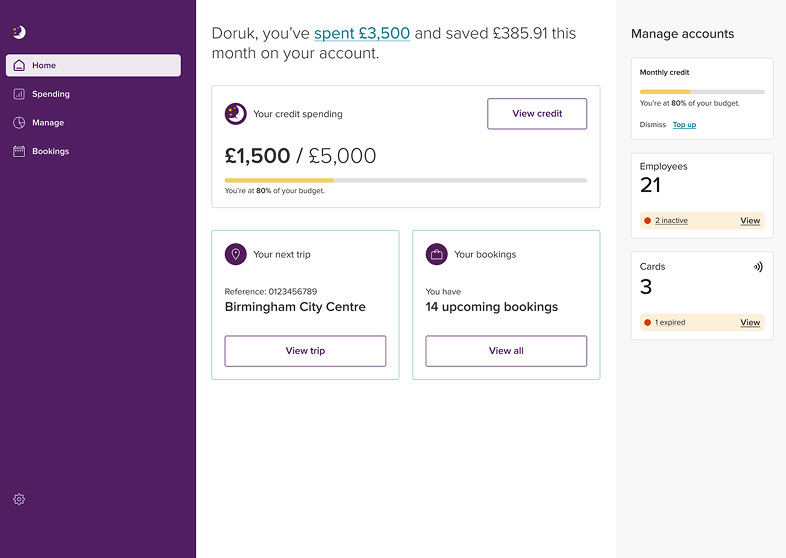Open all bookings with View all

pyautogui.click(x=506, y=351)
